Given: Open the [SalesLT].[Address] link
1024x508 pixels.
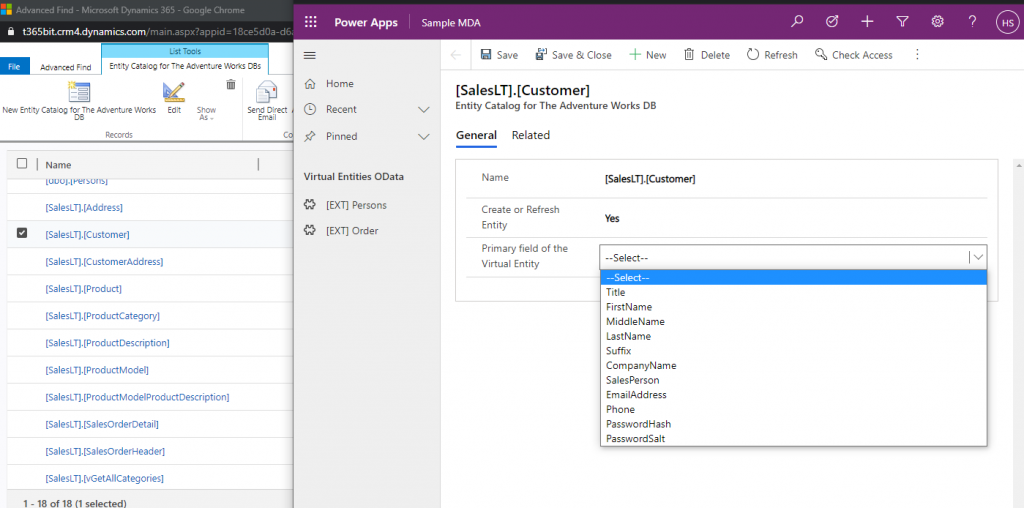Looking at the screenshot, I should [84, 207].
